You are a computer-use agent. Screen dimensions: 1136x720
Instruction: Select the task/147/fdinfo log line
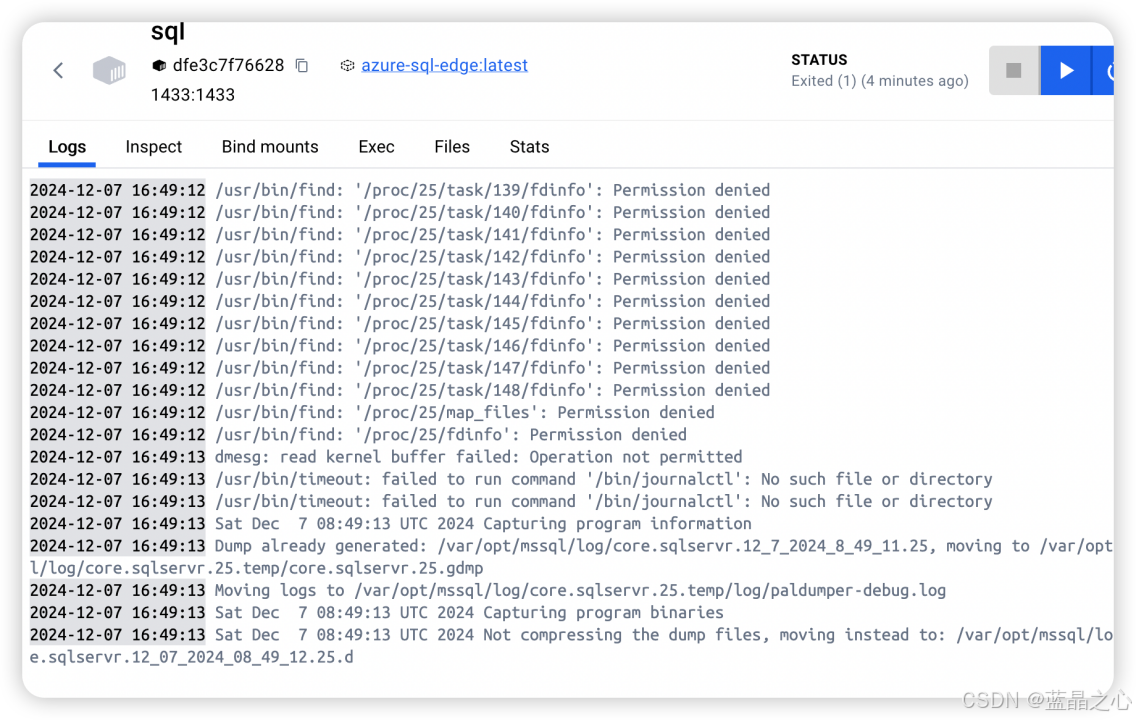coord(400,368)
